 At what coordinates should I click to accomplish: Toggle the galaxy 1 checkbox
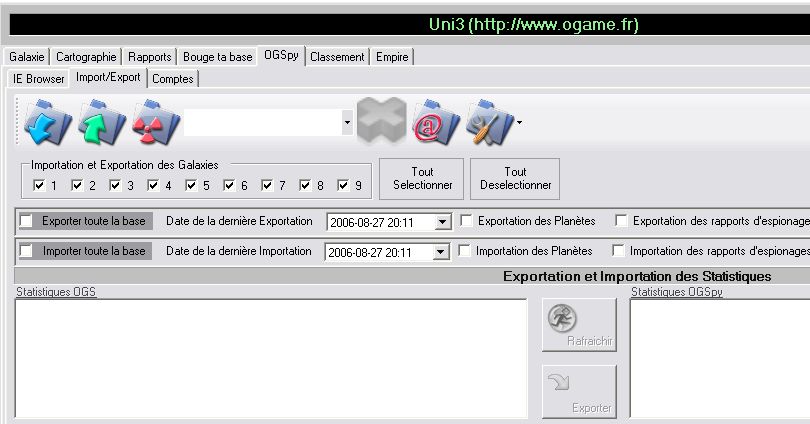39,185
